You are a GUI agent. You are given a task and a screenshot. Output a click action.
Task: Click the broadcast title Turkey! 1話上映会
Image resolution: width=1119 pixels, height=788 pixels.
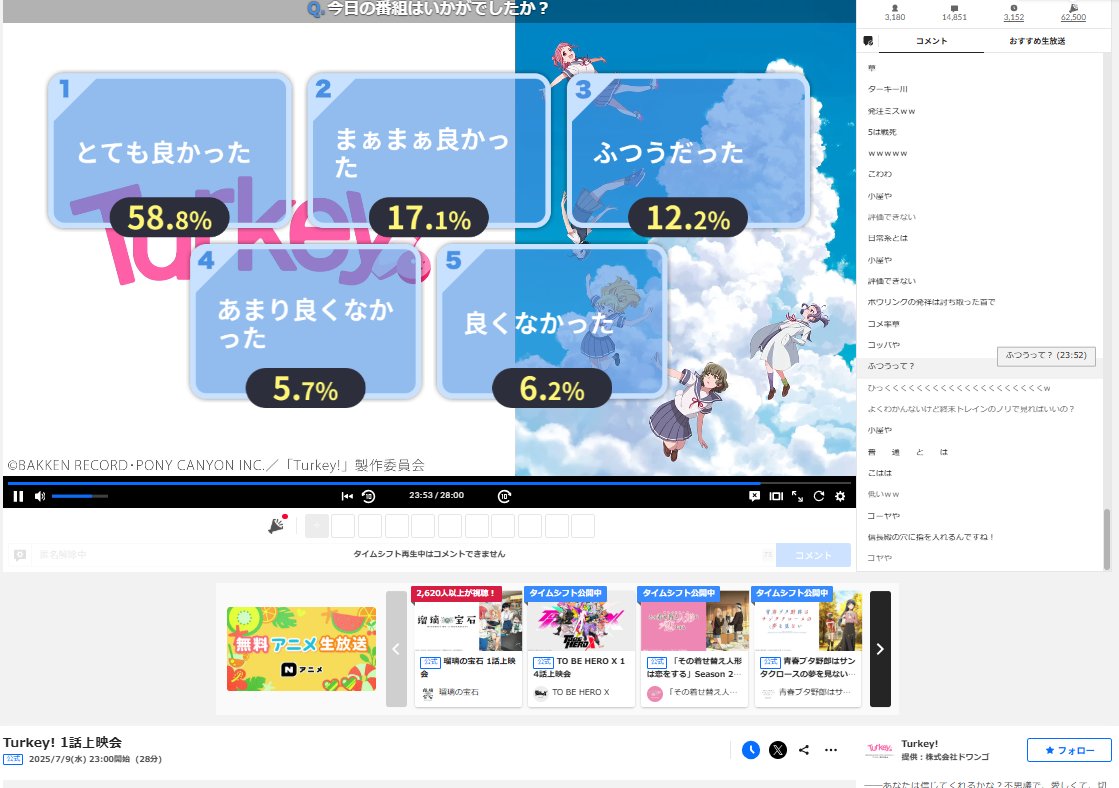point(63,742)
